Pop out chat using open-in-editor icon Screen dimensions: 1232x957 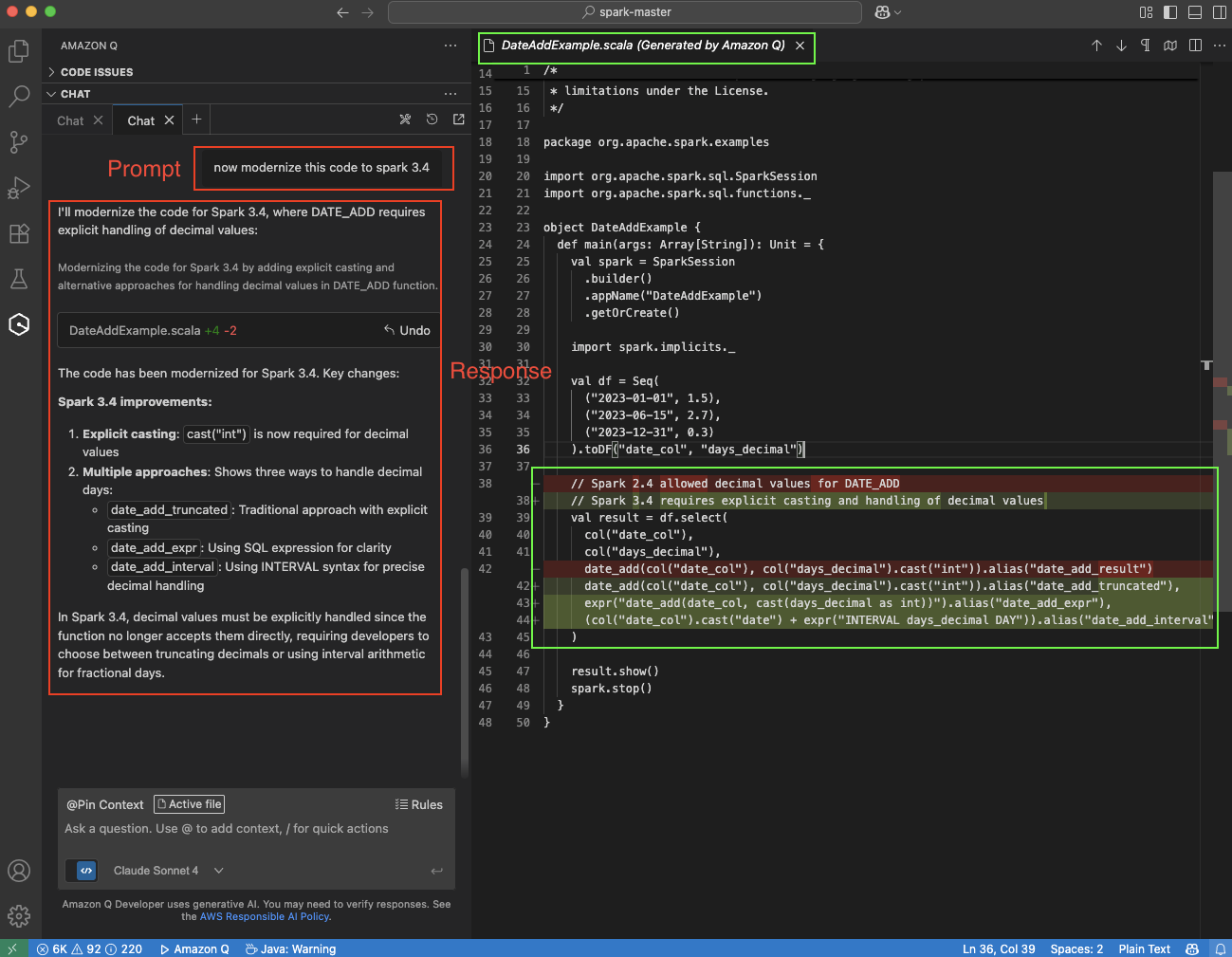(458, 120)
